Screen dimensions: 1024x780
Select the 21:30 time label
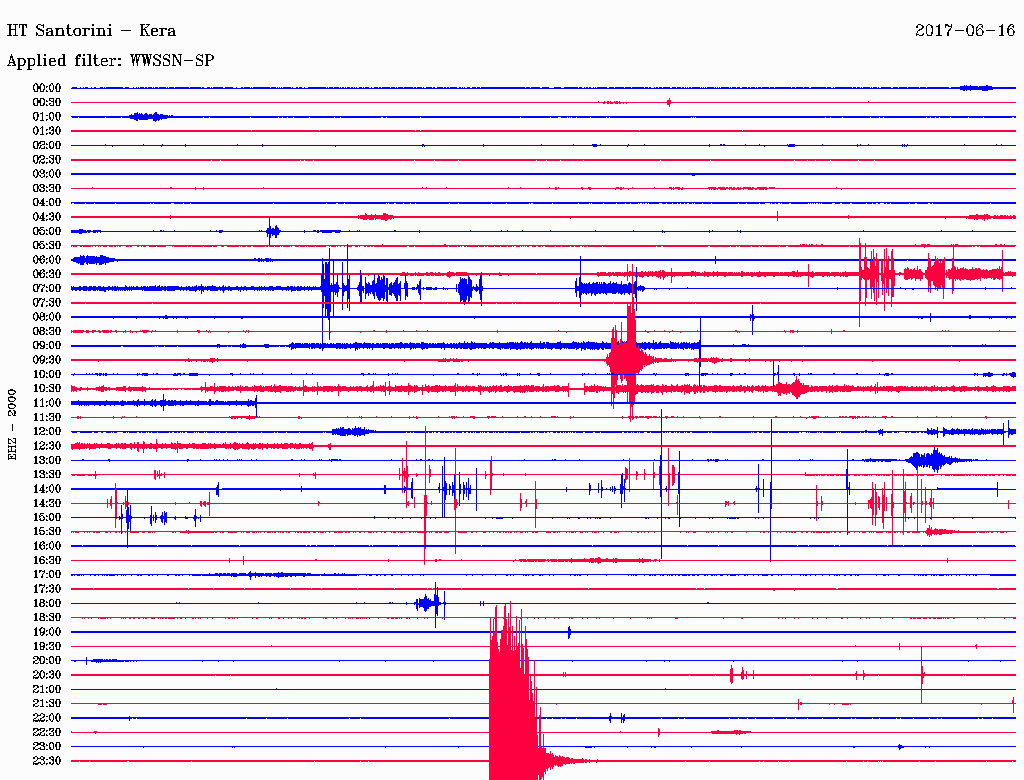point(47,704)
